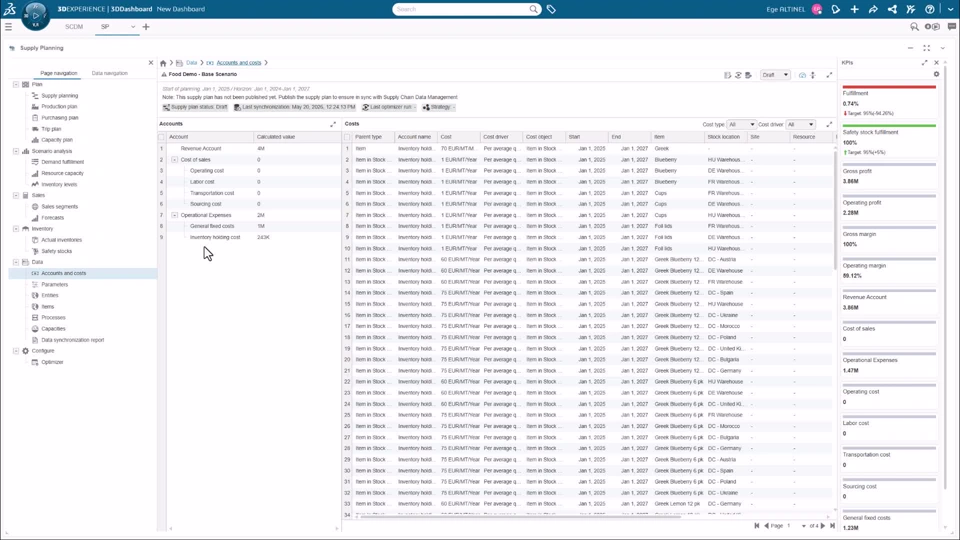Open notifications bell icon
960x540 pixels.
pos(836,9)
